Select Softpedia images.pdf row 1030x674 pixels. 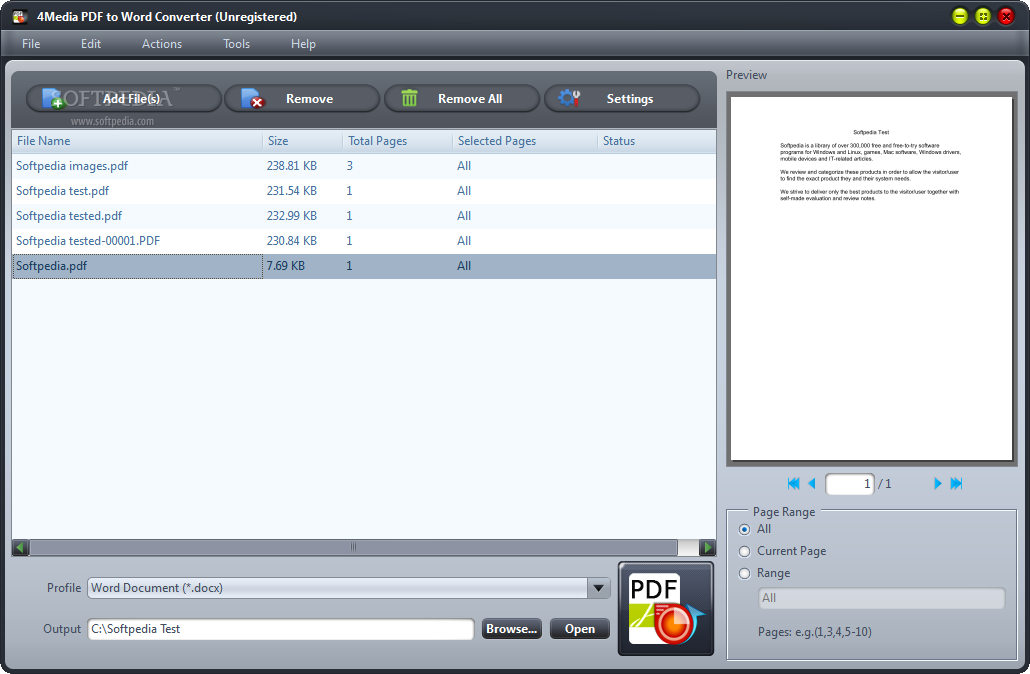(364, 166)
